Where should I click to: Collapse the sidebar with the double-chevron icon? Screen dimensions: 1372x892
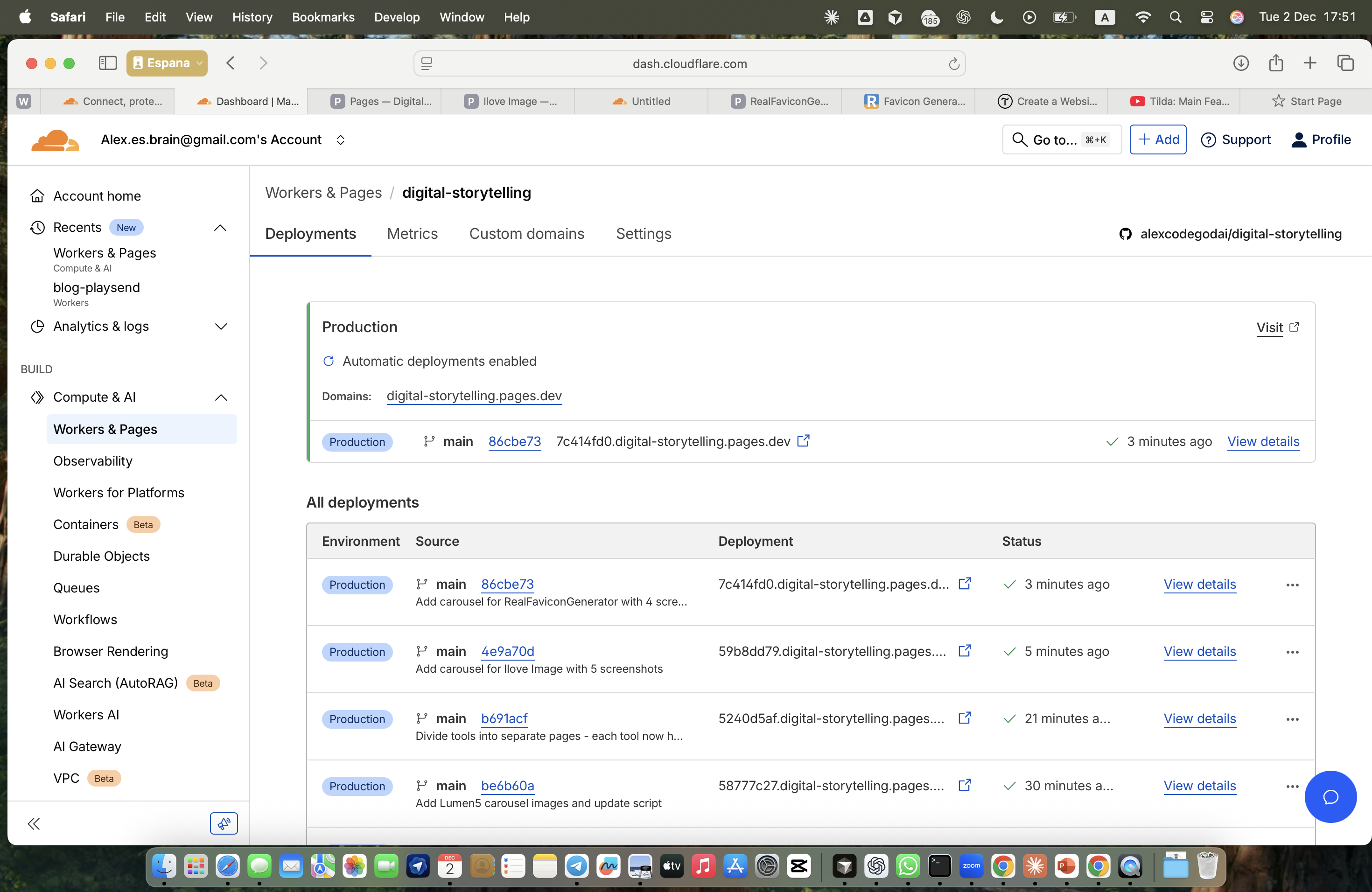34,823
